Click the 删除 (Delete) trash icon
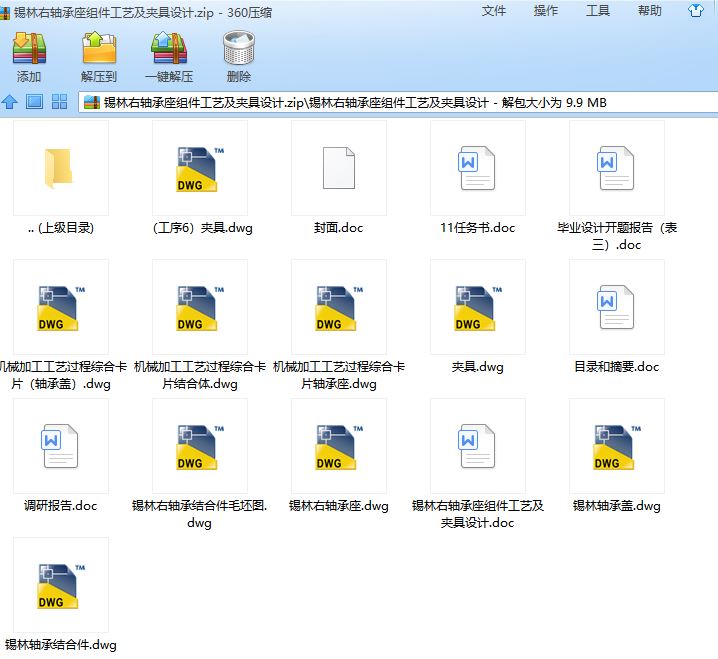 pyautogui.click(x=239, y=48)
